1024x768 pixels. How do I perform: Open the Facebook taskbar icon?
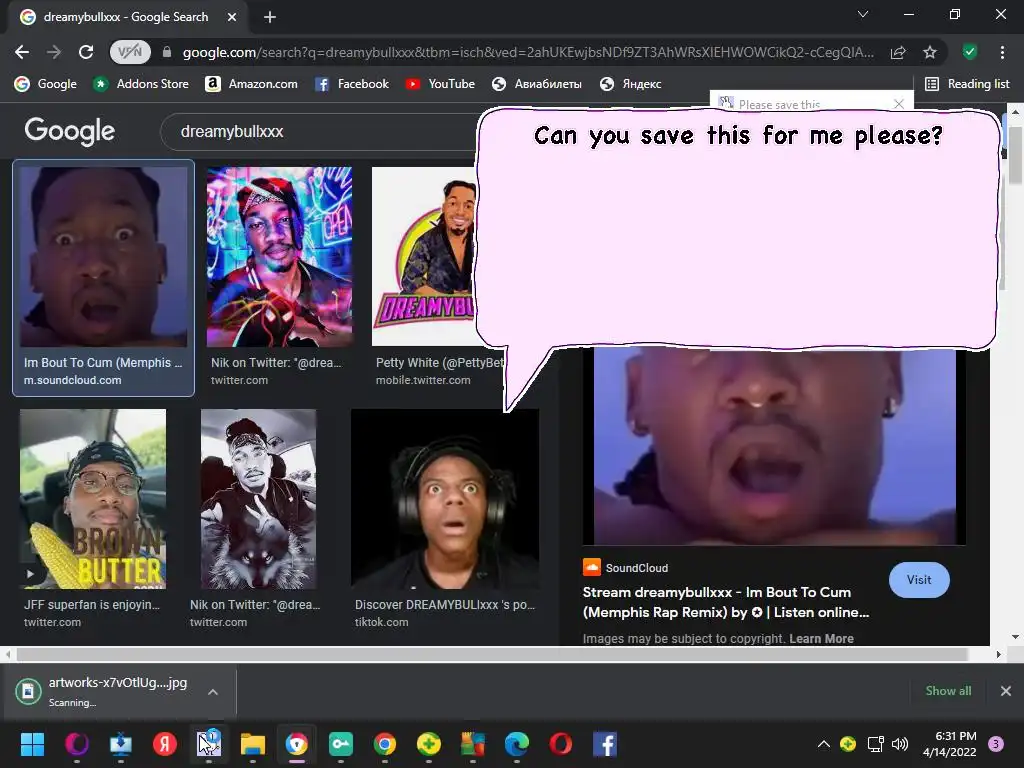click(x=605, y=744)
